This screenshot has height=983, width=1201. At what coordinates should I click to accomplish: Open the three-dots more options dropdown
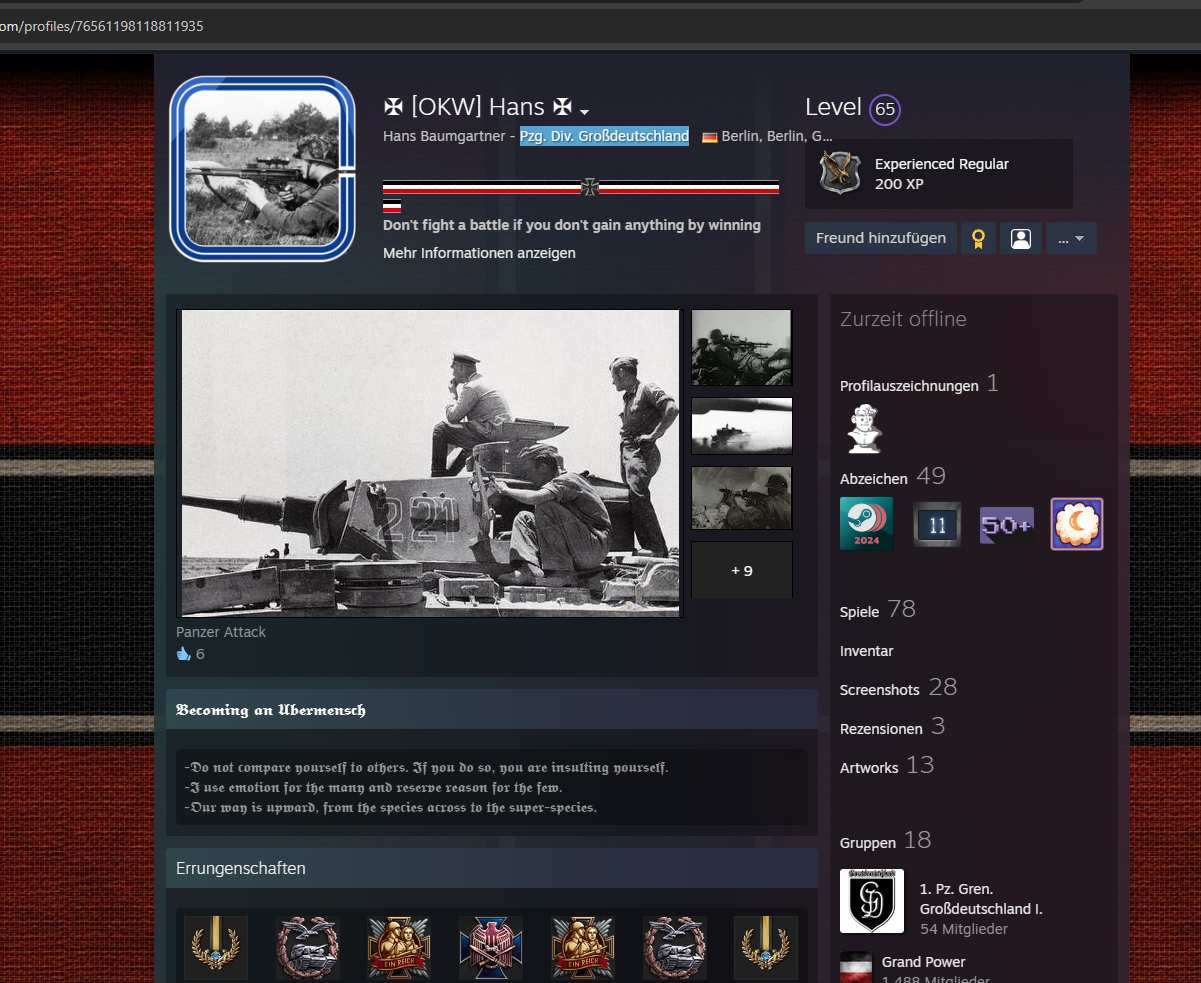tap(1071, 239)
